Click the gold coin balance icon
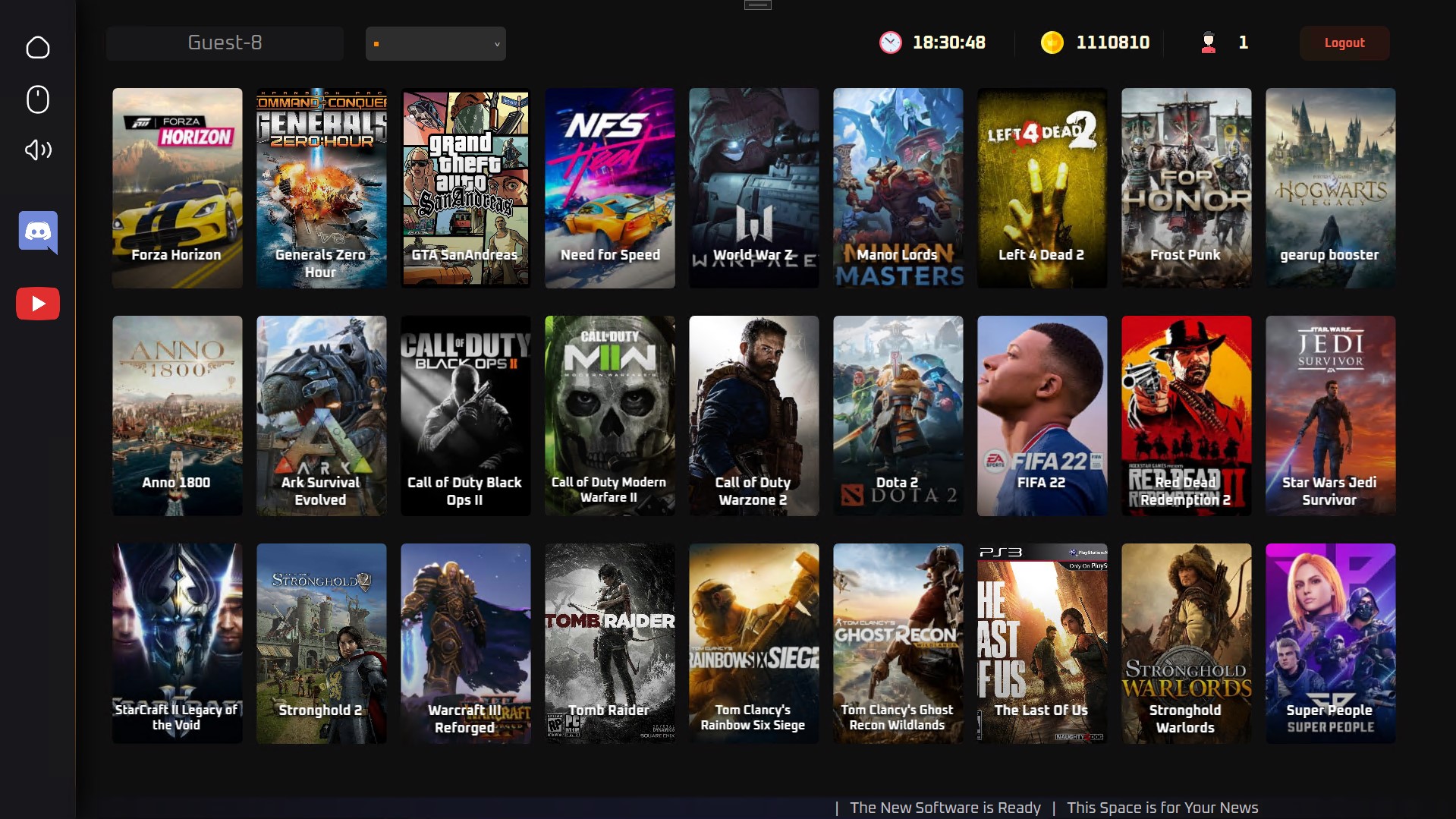This screenshot has width=1456, height=819. (1052, 43)
